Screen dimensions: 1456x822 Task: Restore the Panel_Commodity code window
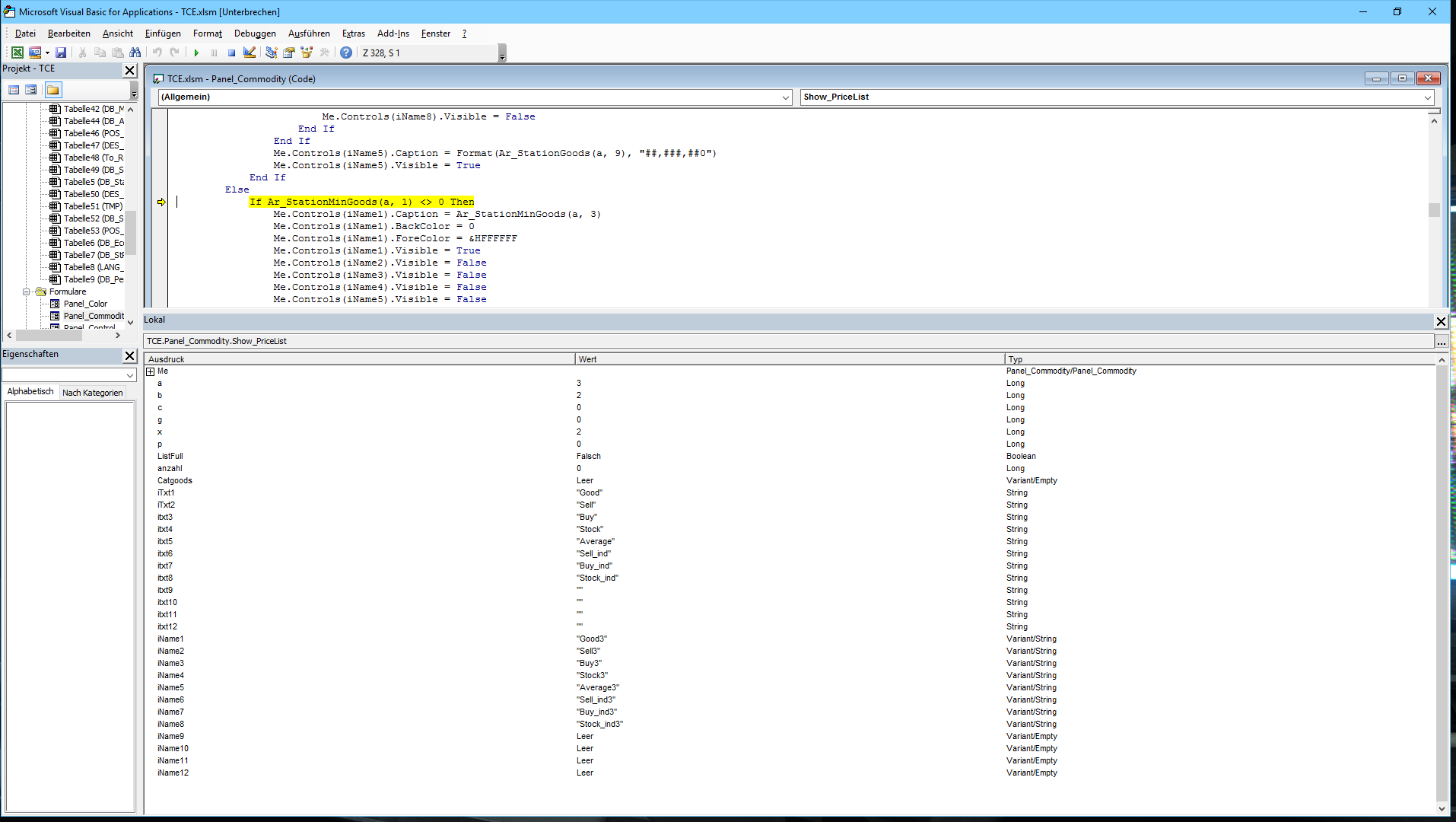point(1402,78)
